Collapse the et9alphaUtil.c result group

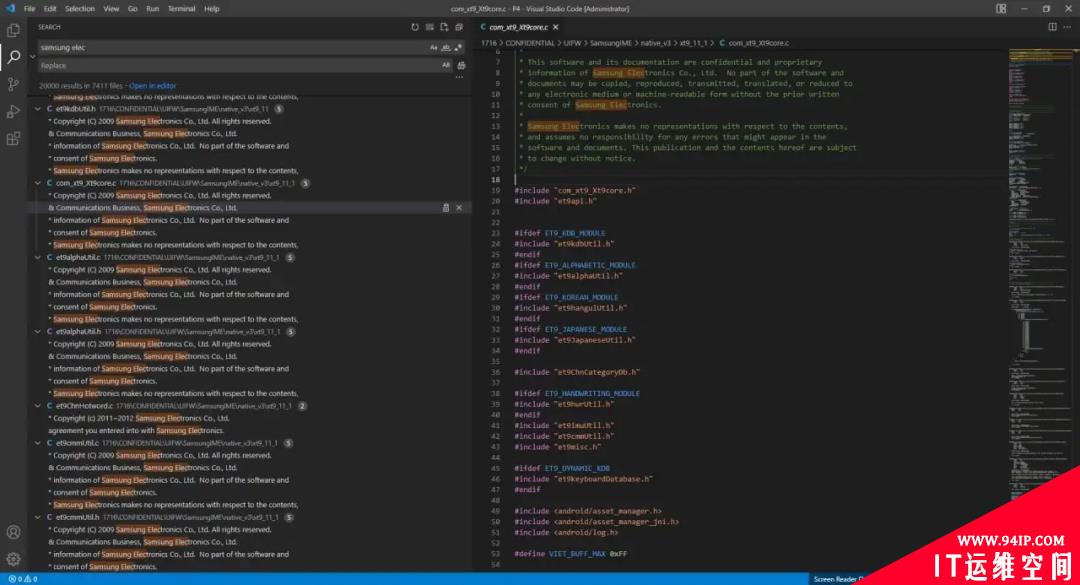tap(38, 258)
